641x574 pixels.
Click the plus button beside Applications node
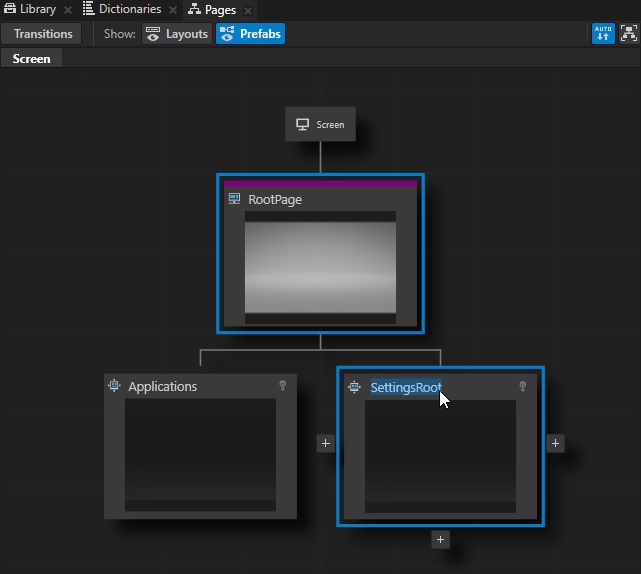coord(325,443)
